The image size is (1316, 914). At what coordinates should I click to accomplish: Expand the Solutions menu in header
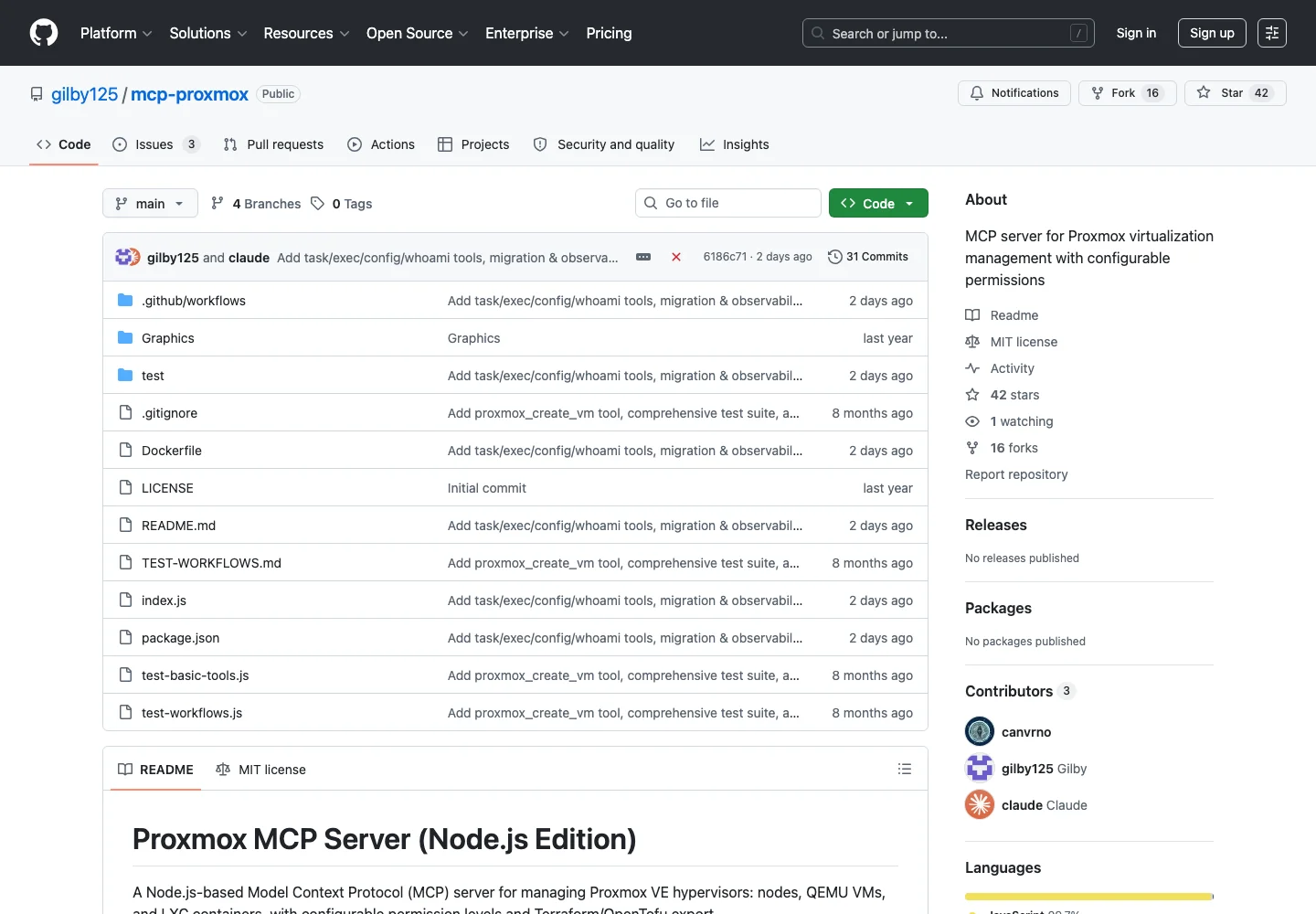point(208,33)
